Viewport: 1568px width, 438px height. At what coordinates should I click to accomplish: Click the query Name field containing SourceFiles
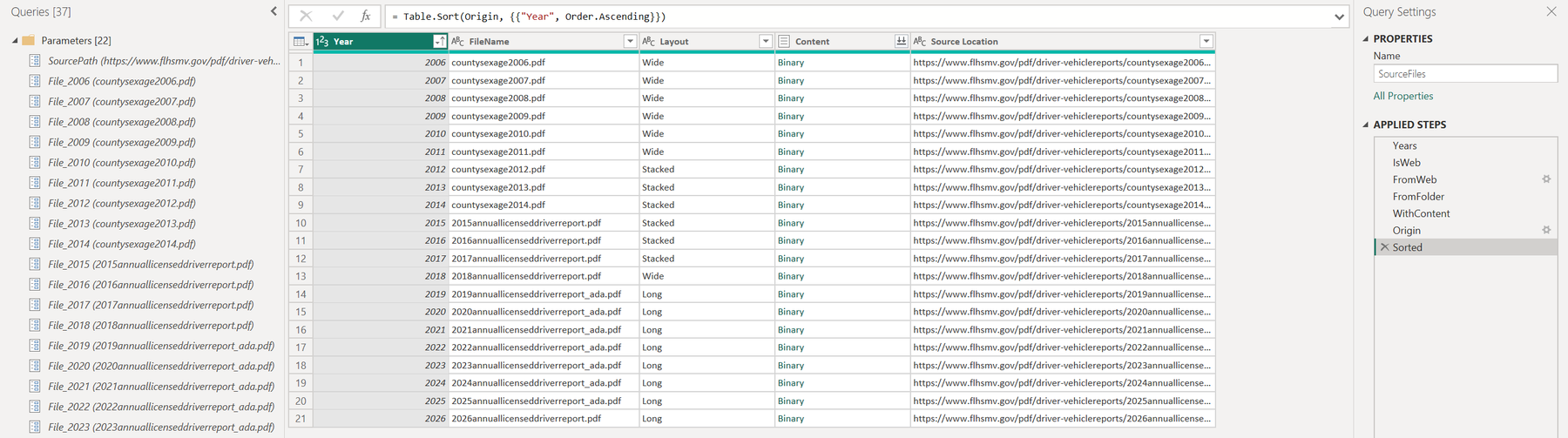[x=1465, y=74]
